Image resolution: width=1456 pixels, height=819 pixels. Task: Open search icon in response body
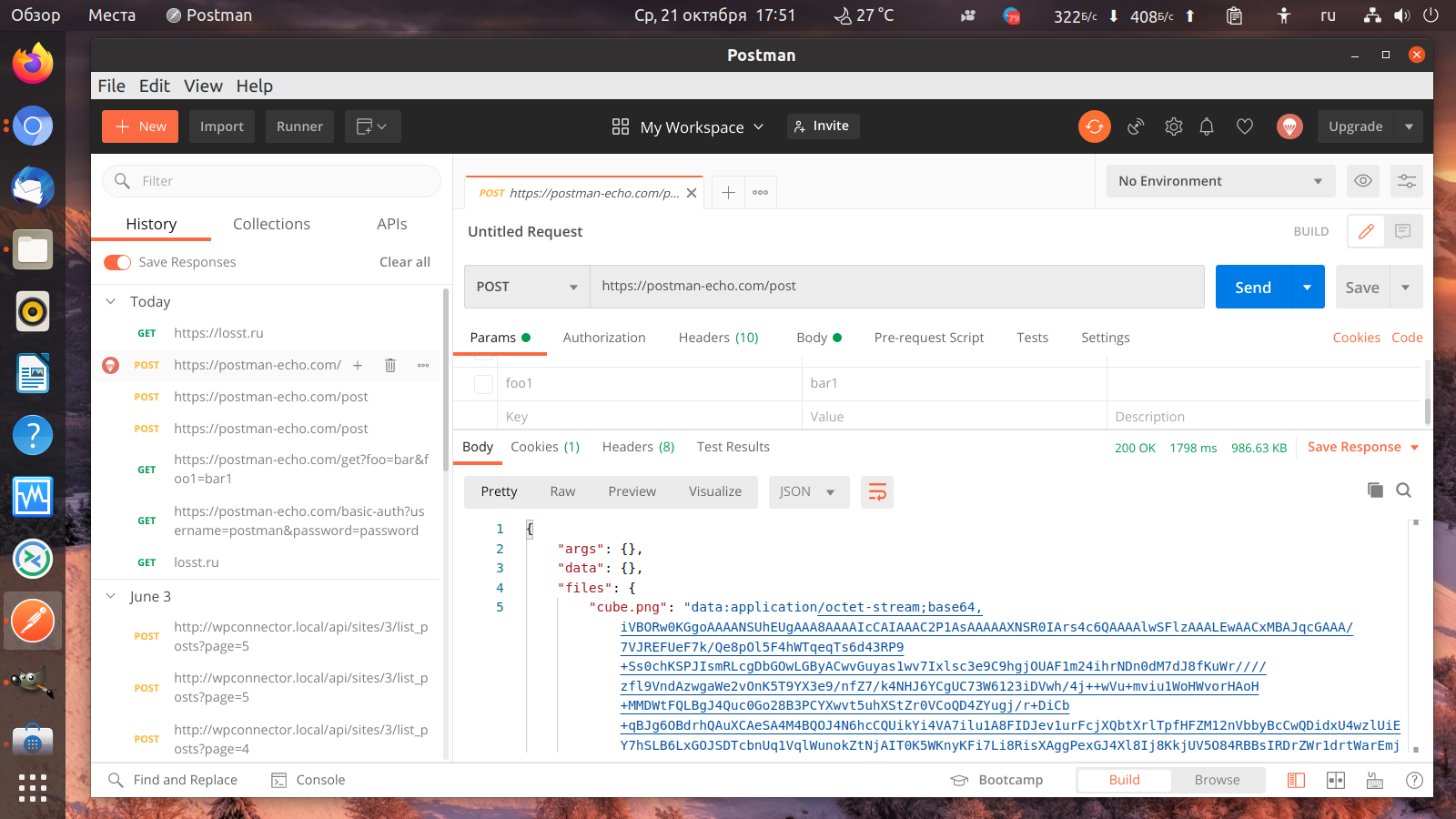point(1404,490)
